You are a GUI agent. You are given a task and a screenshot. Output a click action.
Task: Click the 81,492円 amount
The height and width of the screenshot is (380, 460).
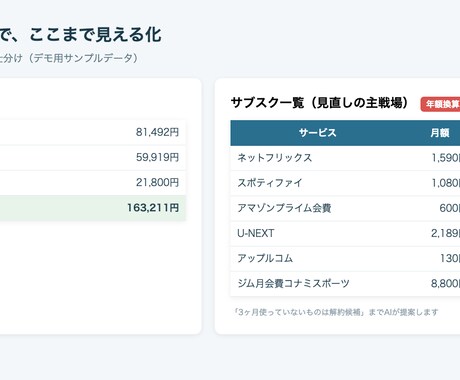(x=157, y=132)
